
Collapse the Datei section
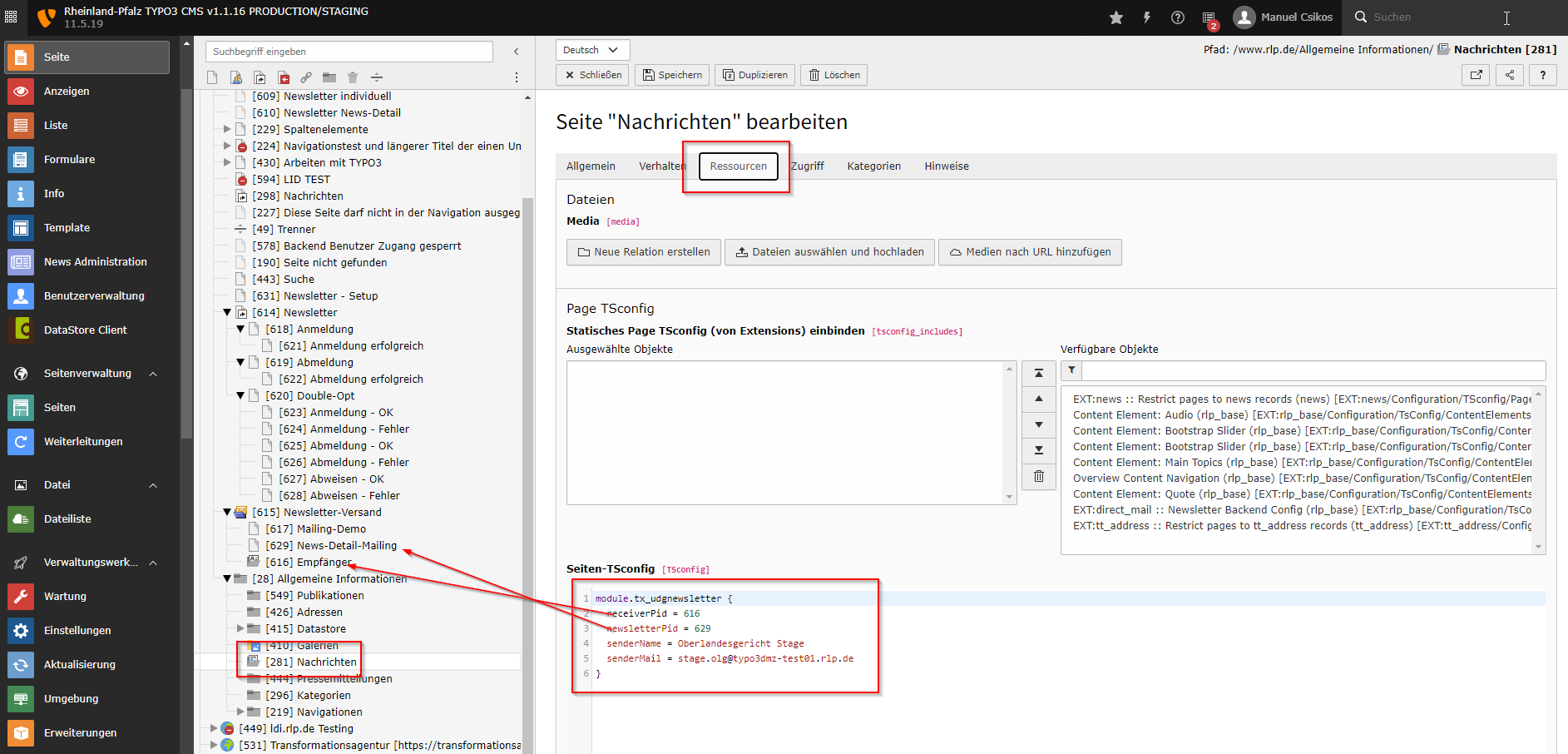pos(153,485)
